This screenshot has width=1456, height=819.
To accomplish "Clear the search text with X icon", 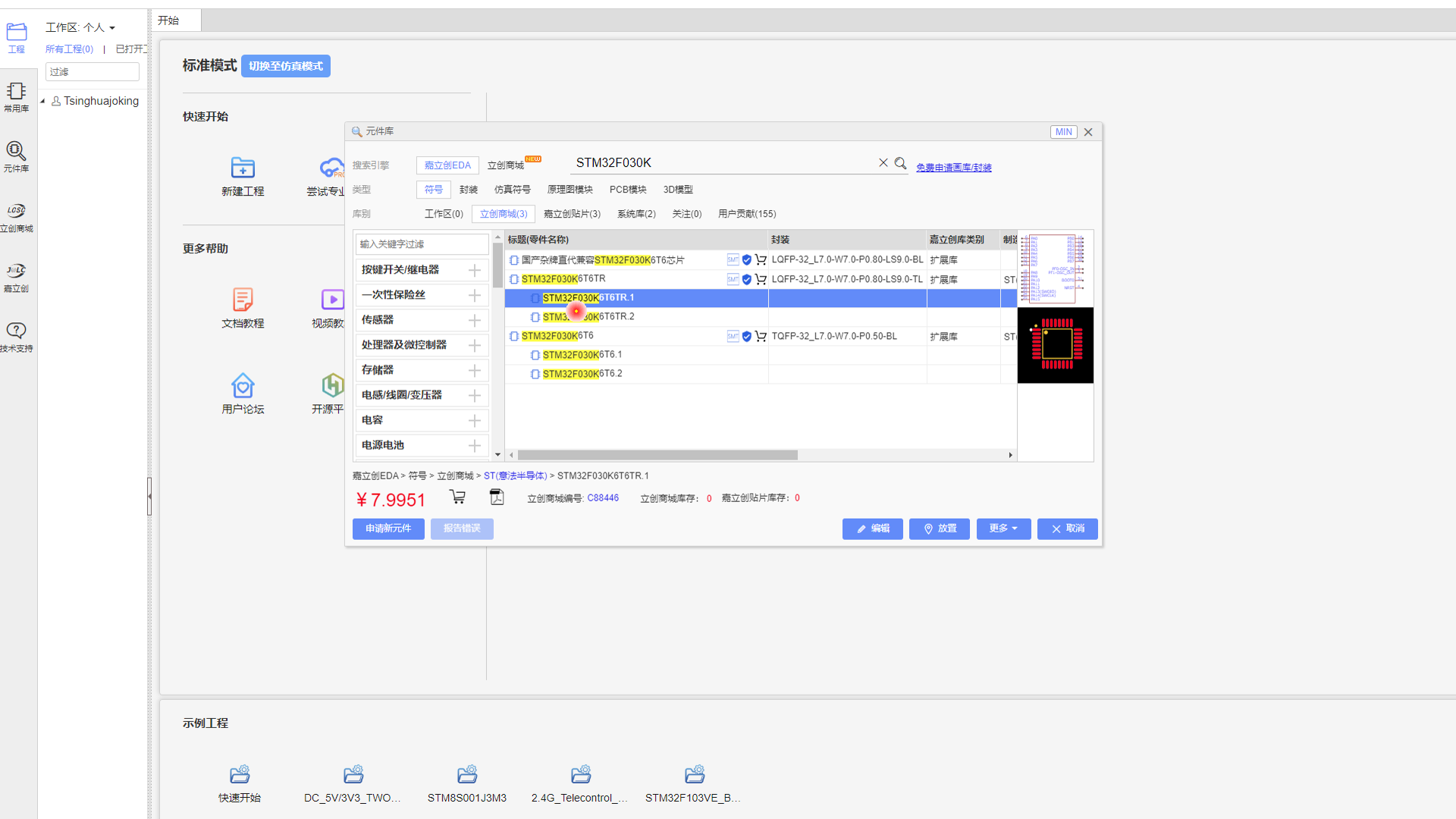I will (x=883, y=163).
